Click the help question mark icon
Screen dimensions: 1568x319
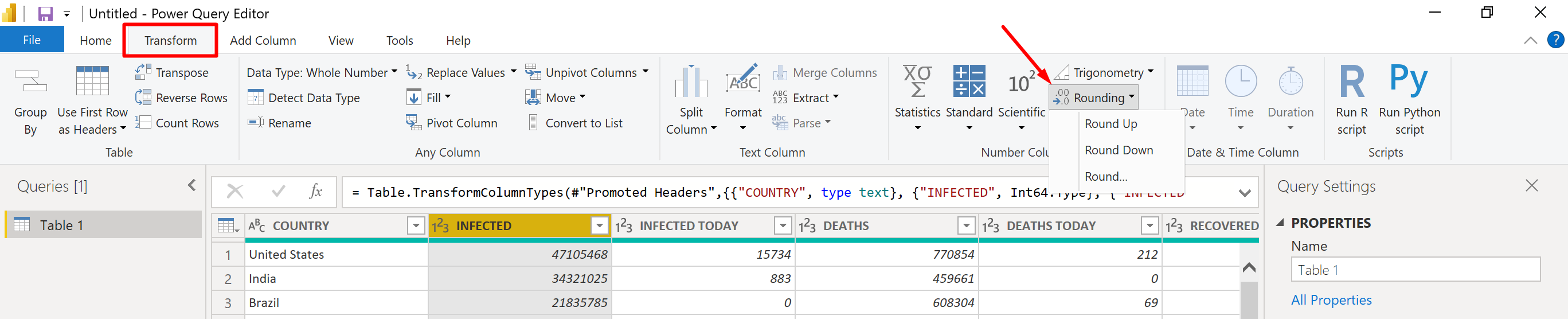1555,40
